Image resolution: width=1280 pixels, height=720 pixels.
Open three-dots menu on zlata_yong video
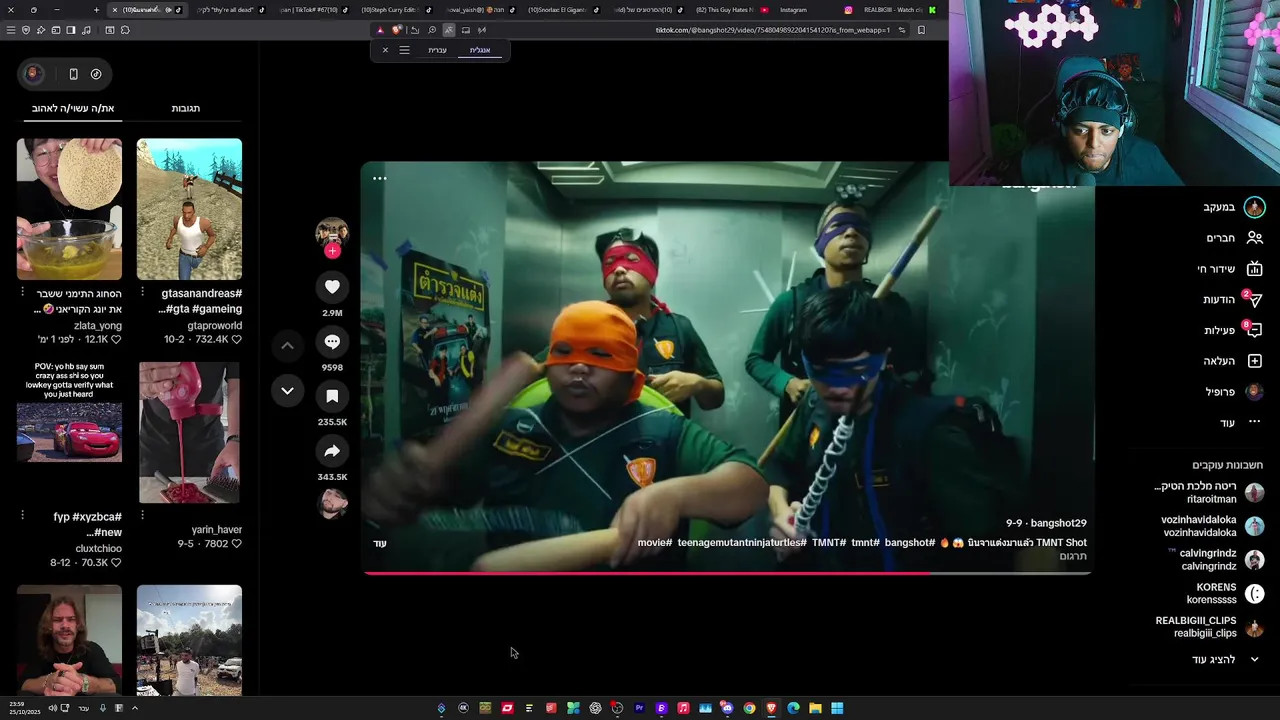(x=22, y=292)
